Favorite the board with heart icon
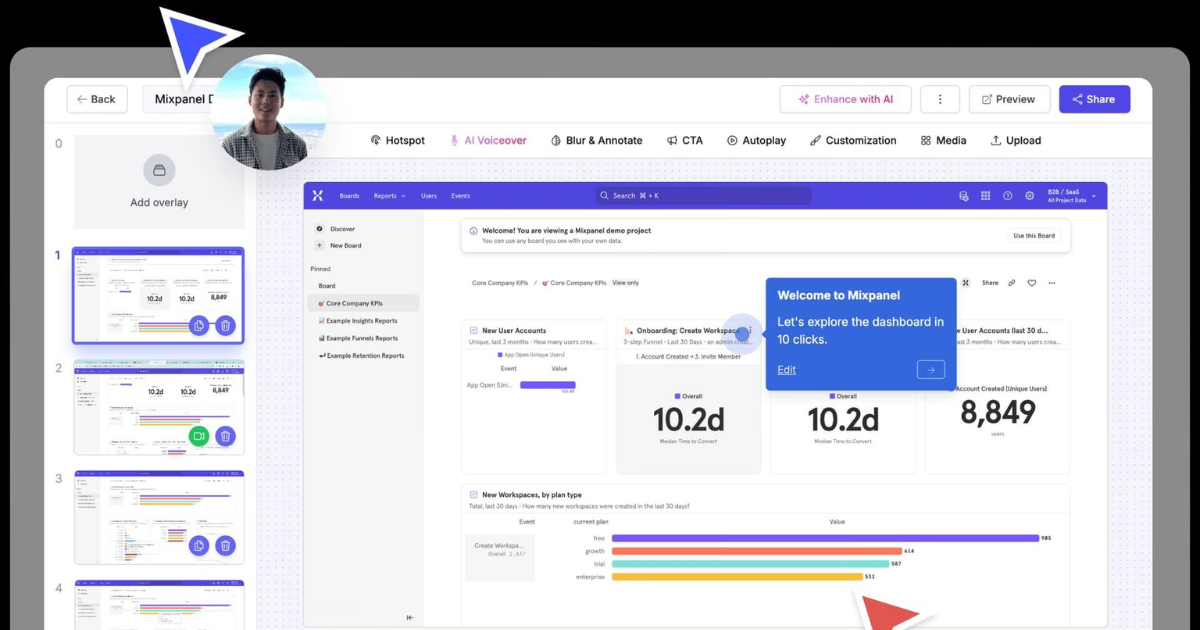 point(1032,283)
